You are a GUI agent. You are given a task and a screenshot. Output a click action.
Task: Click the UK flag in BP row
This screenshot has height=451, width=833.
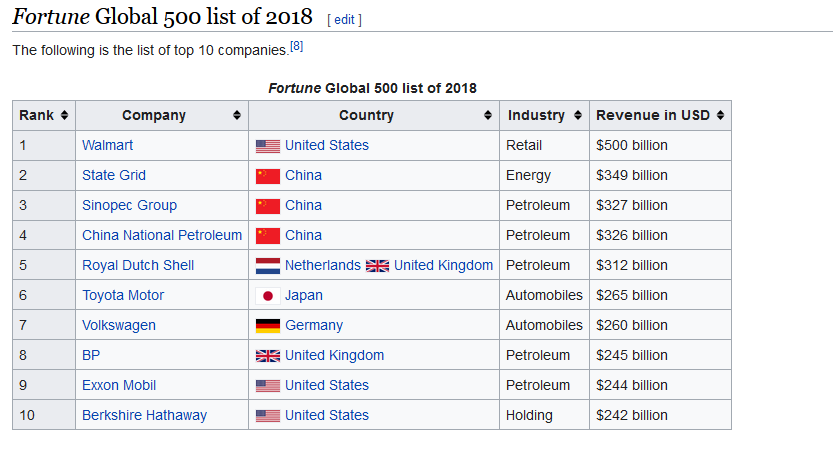(x=268, y=356)
